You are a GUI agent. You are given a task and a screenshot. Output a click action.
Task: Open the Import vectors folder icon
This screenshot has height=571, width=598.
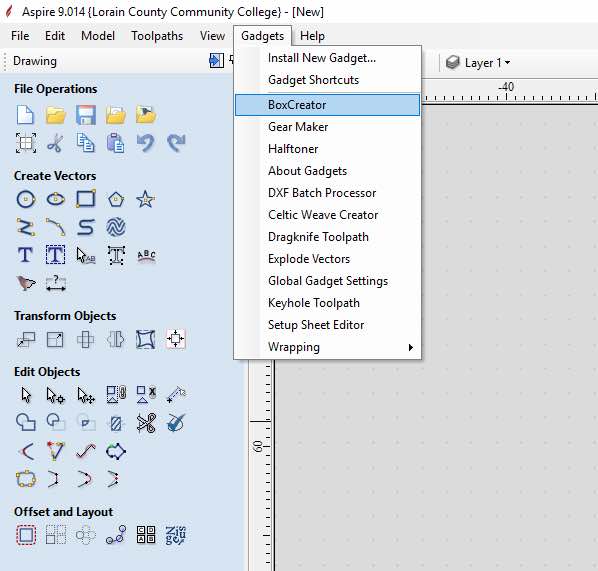pos(116,115)
